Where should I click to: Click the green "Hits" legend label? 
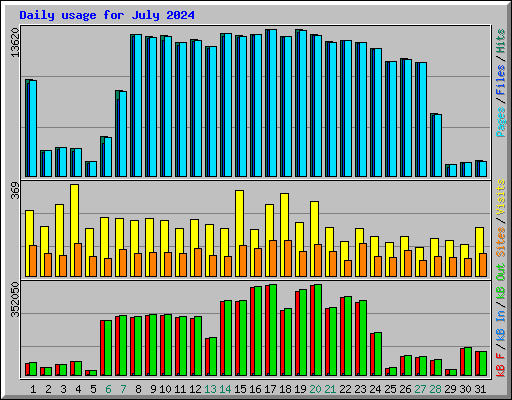[501, 41]
